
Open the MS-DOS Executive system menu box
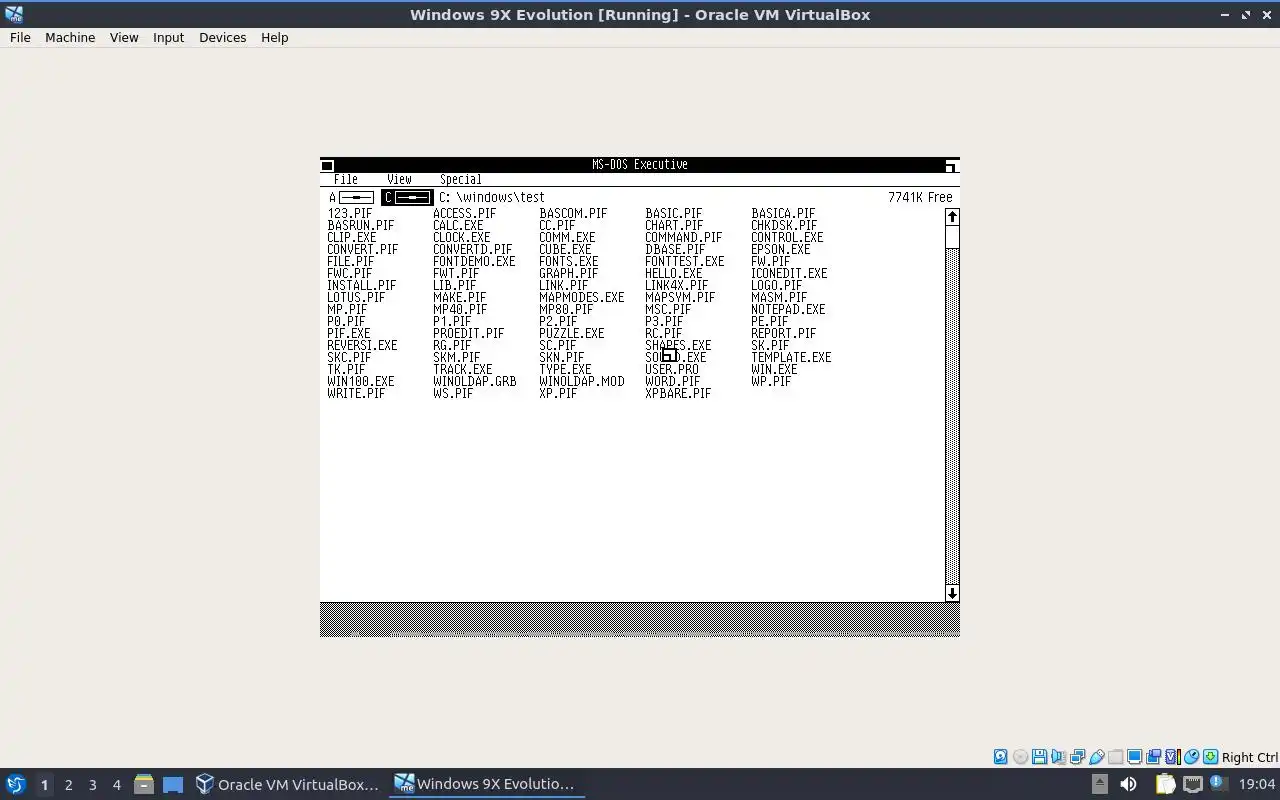(x=327, y=165)
